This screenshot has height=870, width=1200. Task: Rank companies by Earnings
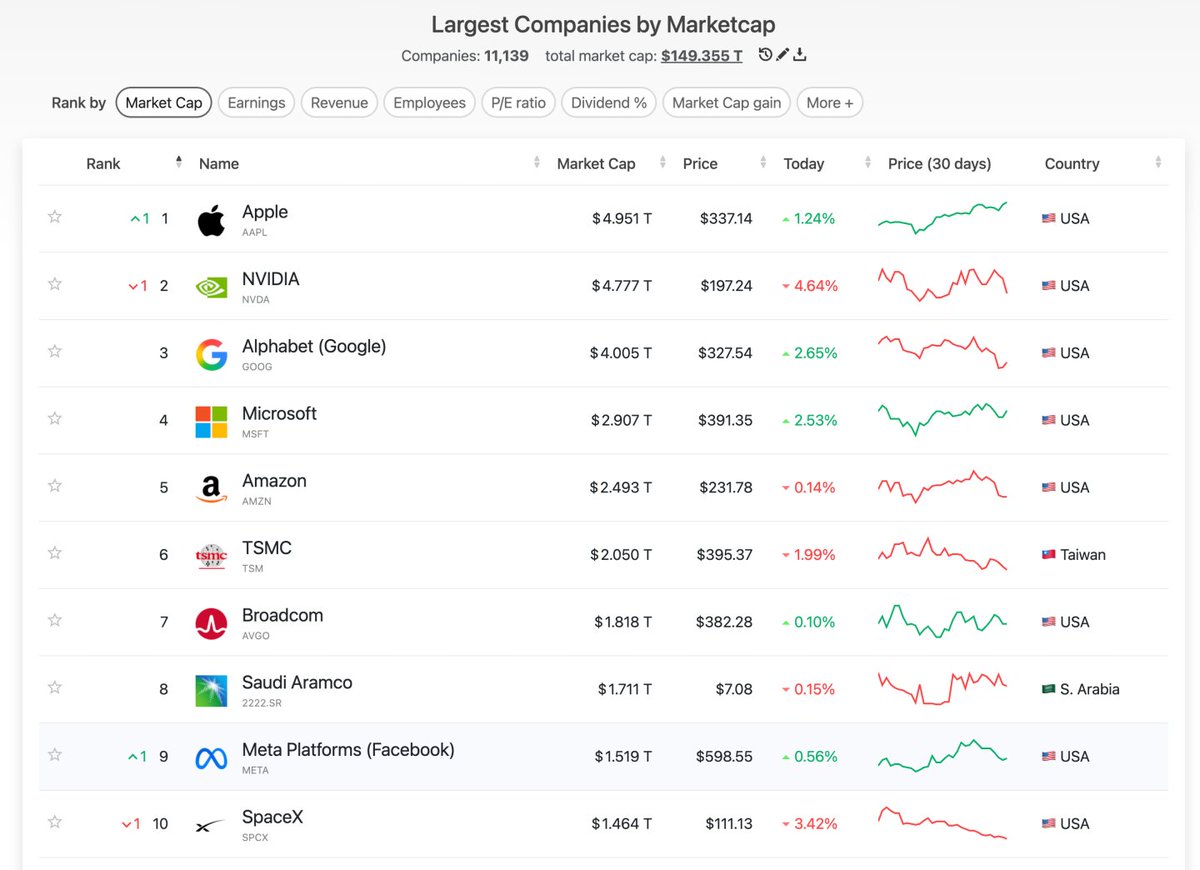[256, 103]
